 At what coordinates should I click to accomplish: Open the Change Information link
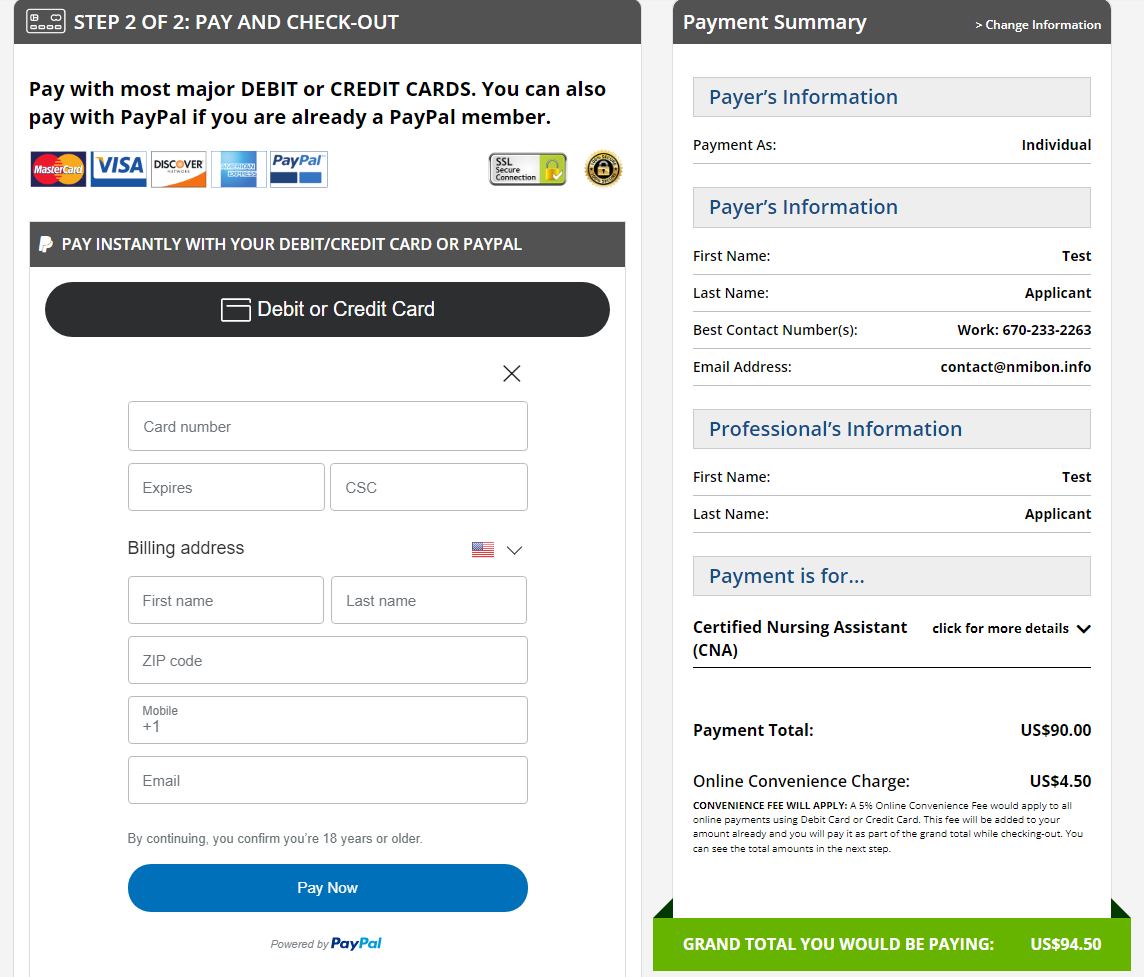(1038, 25)
